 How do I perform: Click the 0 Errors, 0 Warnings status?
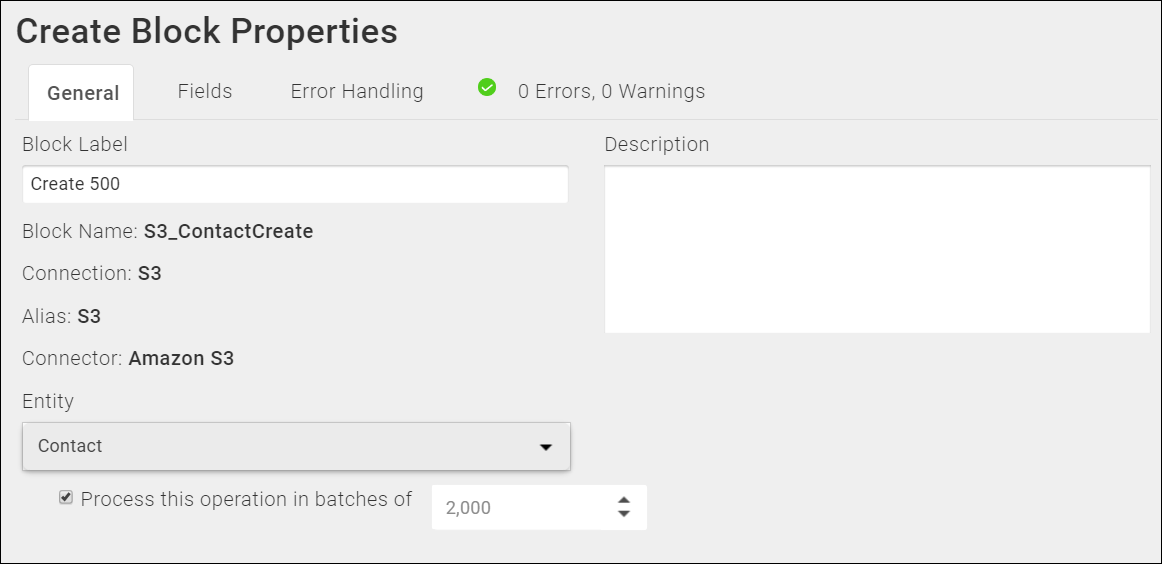pos(611,91)
